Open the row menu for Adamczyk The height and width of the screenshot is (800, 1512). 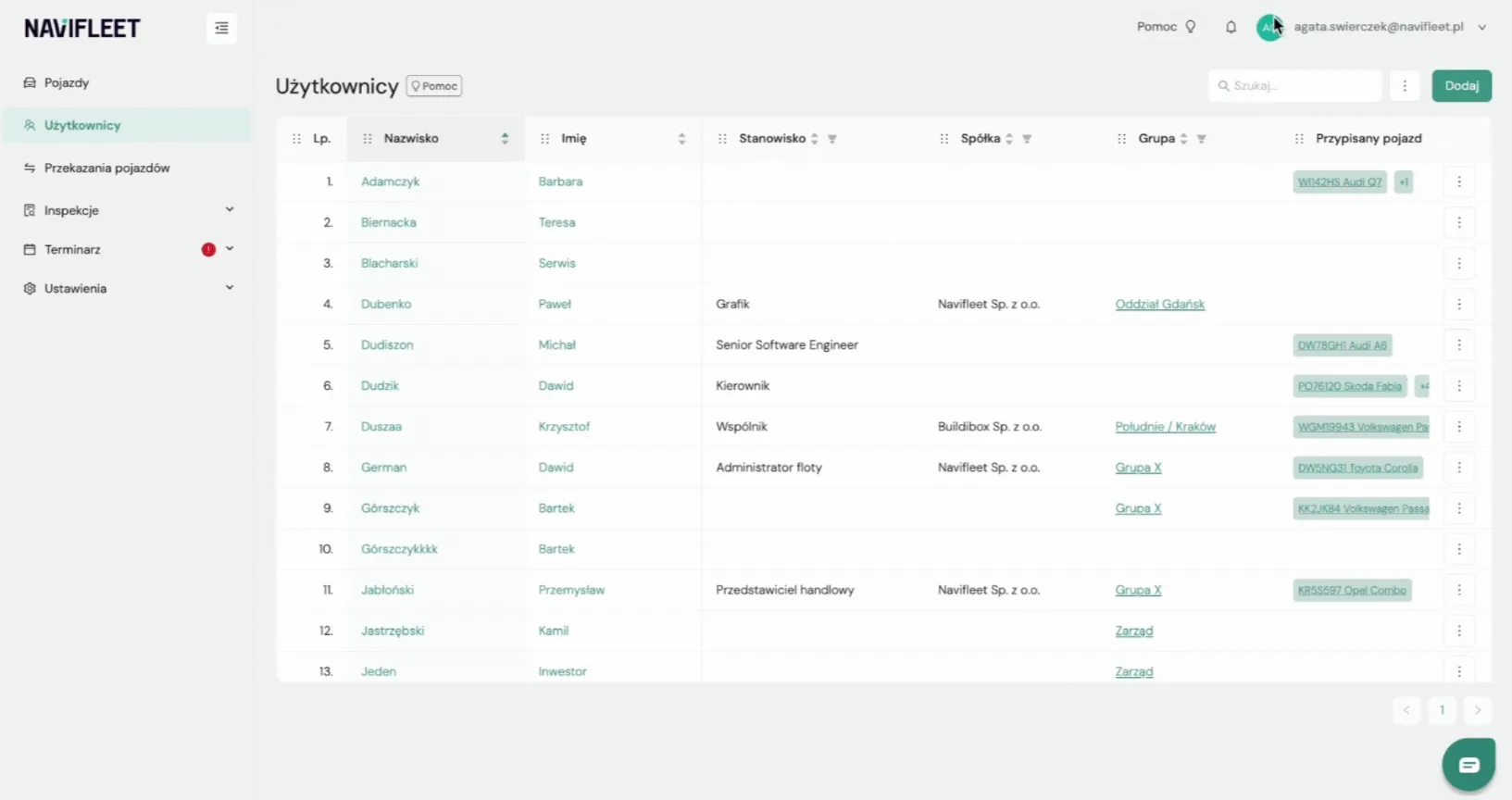[1459, 182]
